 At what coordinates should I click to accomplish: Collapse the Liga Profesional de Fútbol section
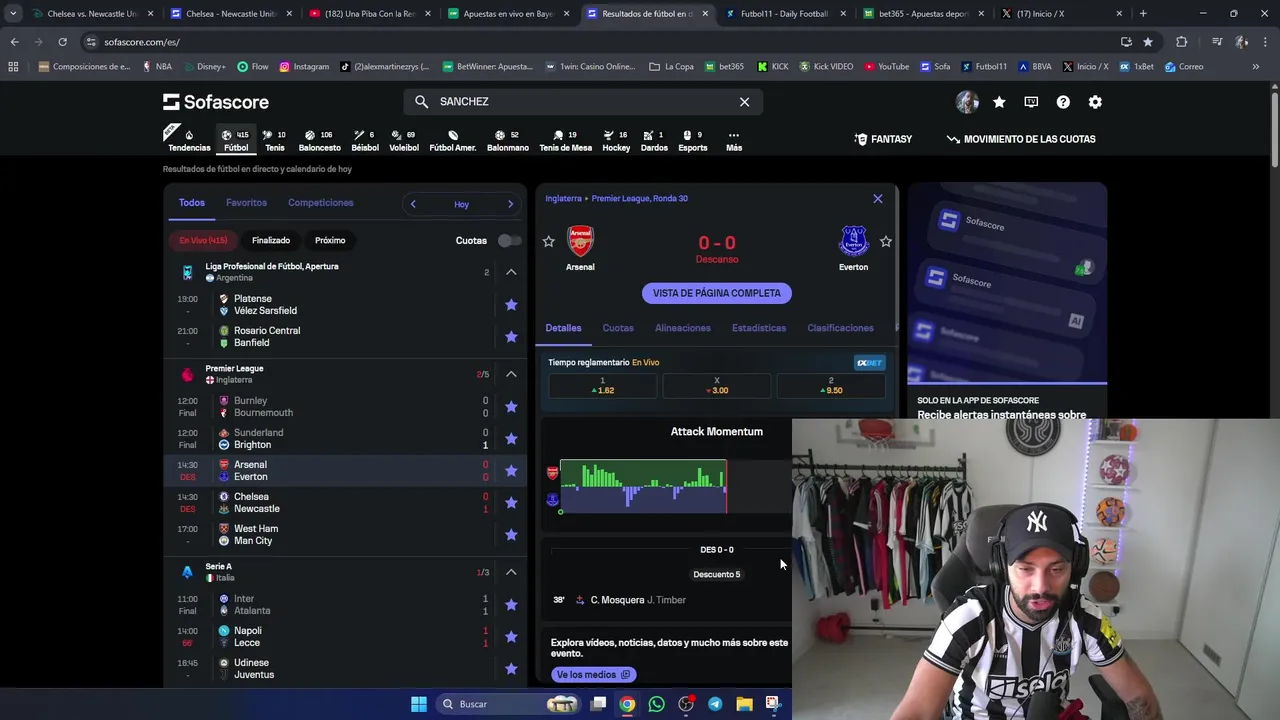pyautogui.click(x=511, y=272)
